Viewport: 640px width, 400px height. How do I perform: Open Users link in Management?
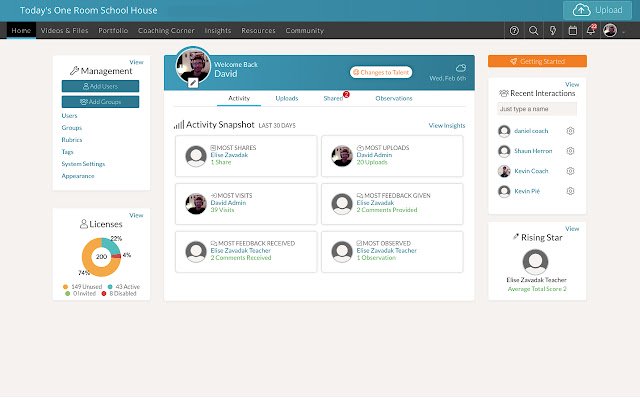coord(69,116)
